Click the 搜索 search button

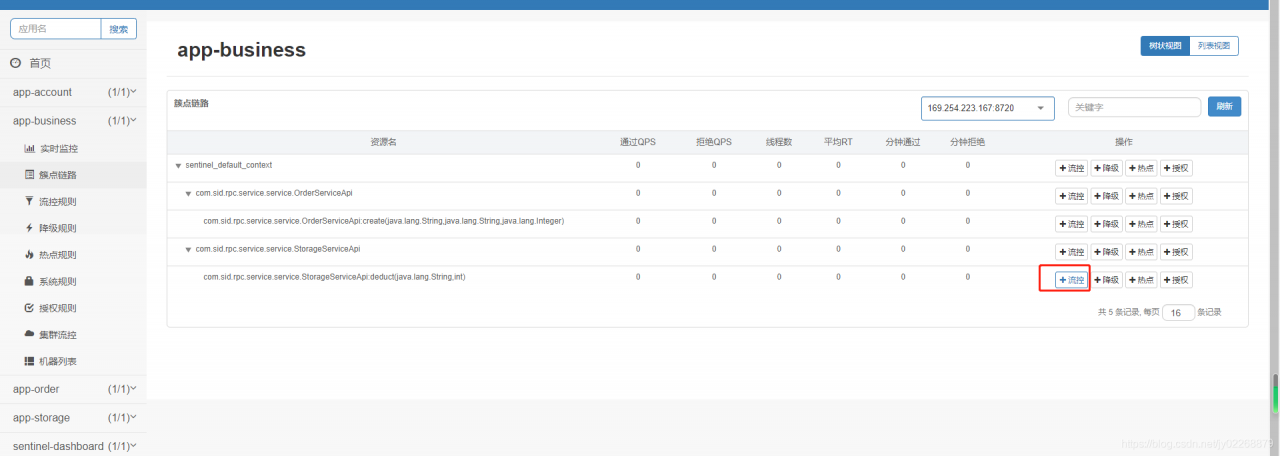pos(118,29)
